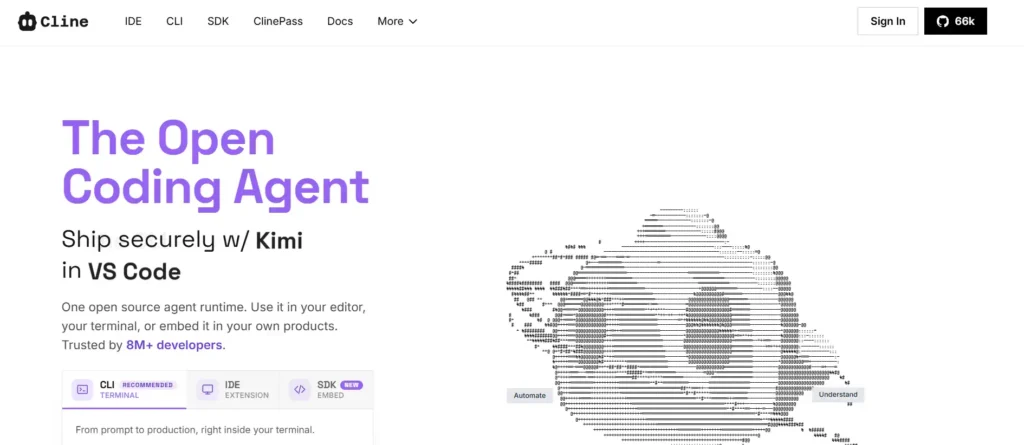Click 'From prompt to production' description text
1024x445 pixels.
195,430
